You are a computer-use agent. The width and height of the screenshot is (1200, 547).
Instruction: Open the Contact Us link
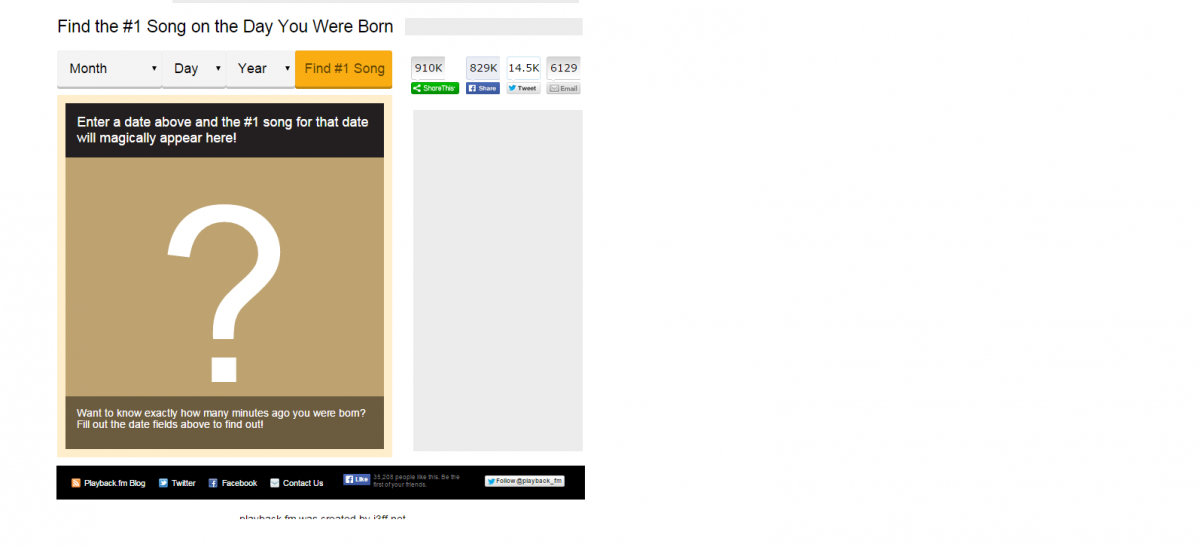[302, 483]
